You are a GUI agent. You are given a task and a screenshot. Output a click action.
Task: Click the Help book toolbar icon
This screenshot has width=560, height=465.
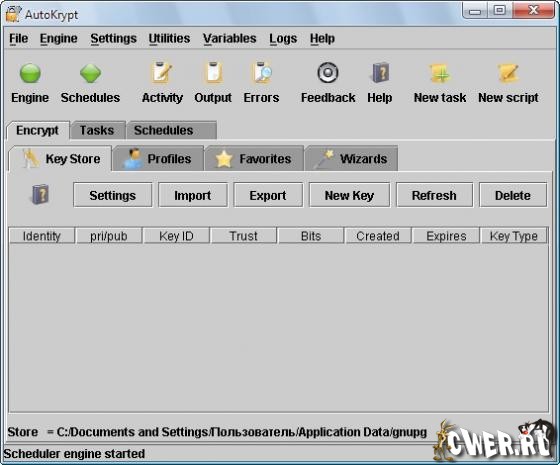(x=380, y=72)
